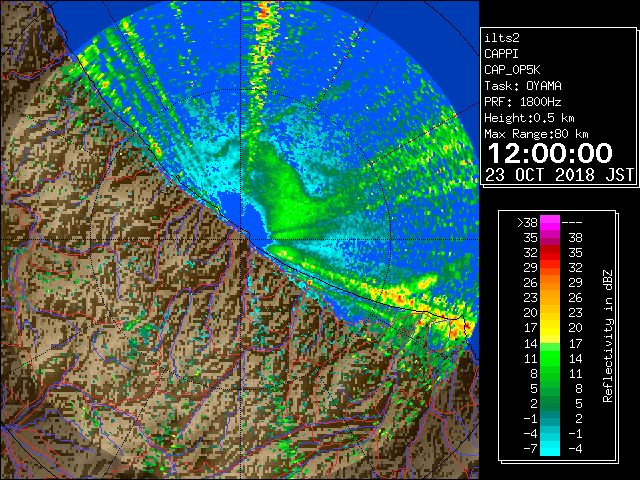Image resolution: width=640 pixels, height=480 pixels.
Task: Click the '---' legend top right entry
Action: click(572, 223)
